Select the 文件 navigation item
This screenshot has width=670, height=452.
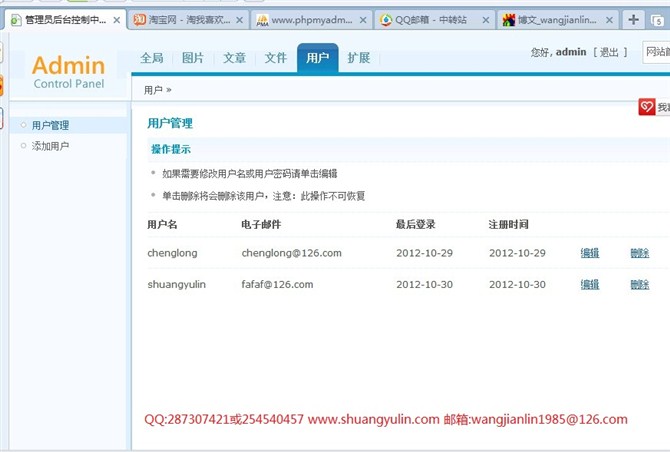pos(275,58)
